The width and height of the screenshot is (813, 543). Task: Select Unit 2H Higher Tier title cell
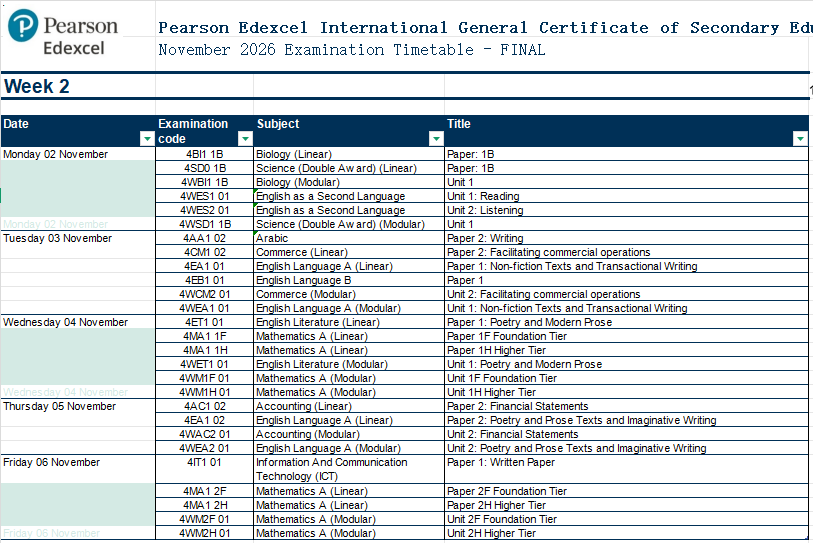point(626,533)
